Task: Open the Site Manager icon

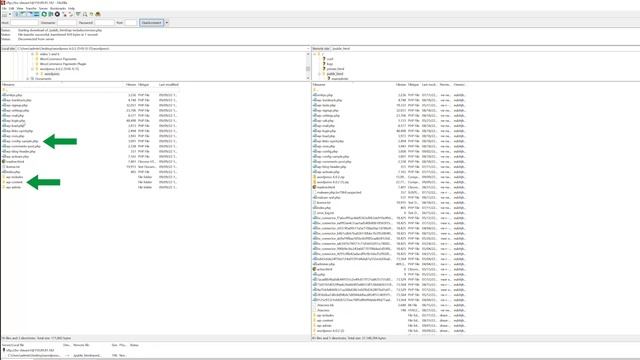Action: tap(4, 14)
